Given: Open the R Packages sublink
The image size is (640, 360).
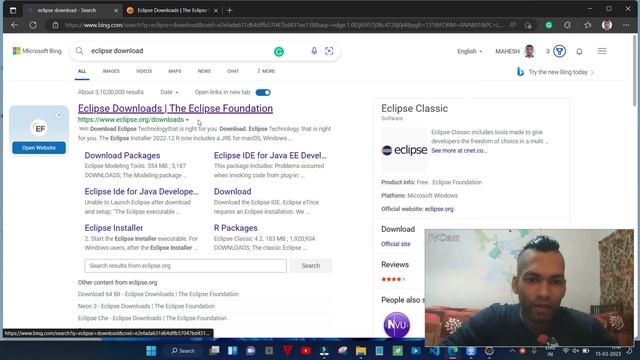Looking at the screenshot, I should tap(236, 228).
